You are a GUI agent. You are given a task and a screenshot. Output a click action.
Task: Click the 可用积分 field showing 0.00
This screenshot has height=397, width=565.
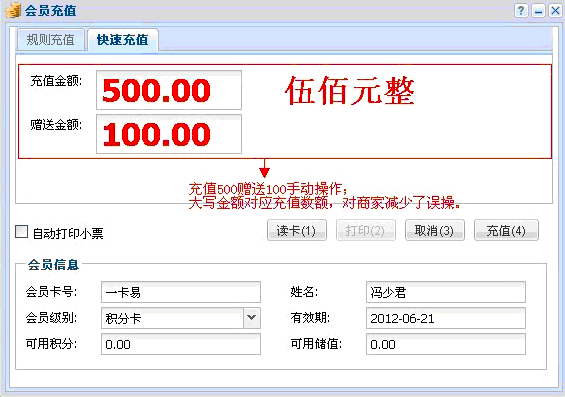[181, 344]
